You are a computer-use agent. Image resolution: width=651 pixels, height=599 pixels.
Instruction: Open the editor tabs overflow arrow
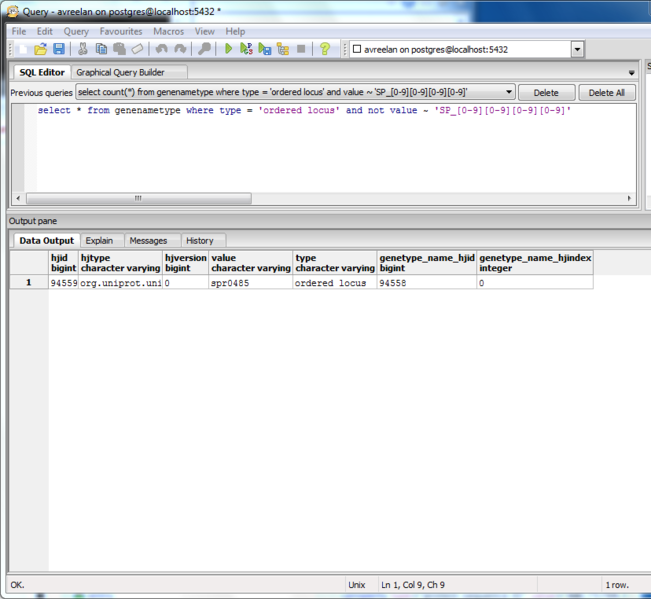click(x=631, y=73)
